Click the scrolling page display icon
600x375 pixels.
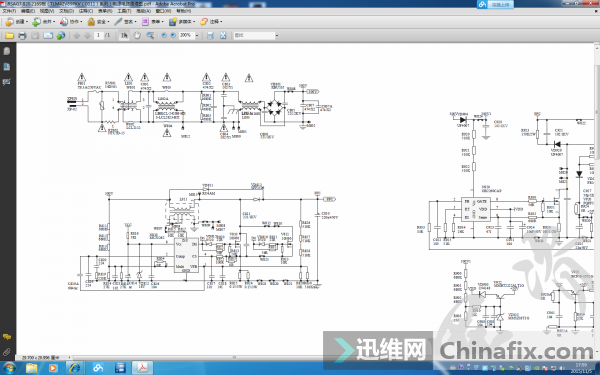(210, 36)
